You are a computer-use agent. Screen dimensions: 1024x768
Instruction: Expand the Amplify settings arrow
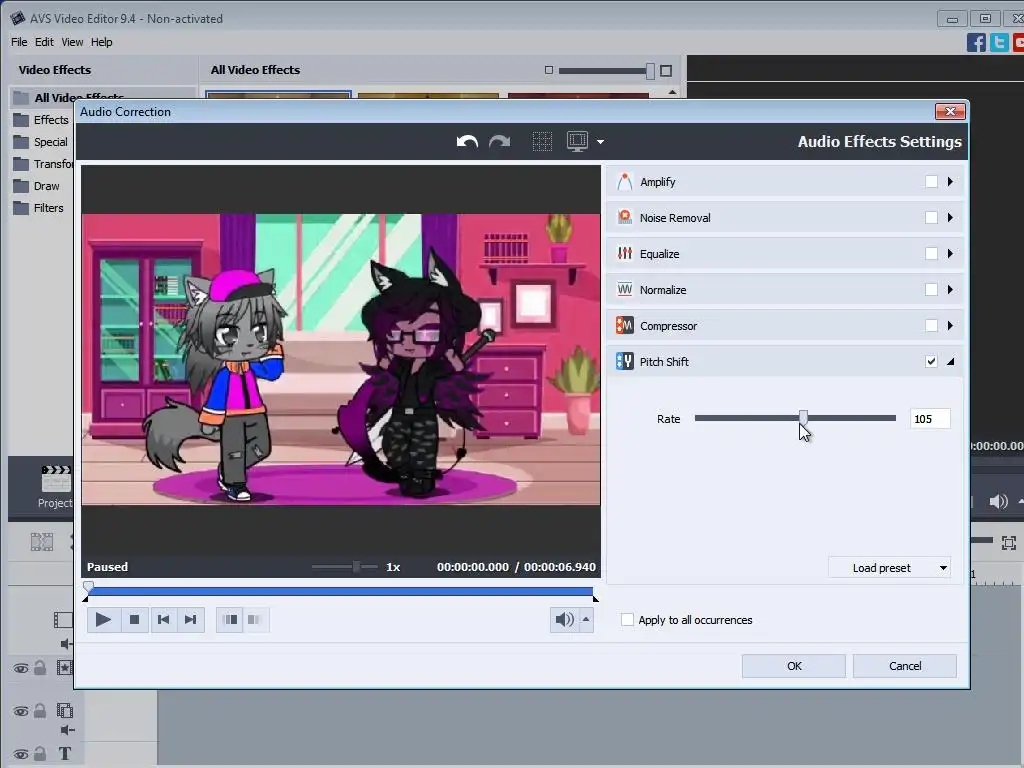(x=950, y=182)
